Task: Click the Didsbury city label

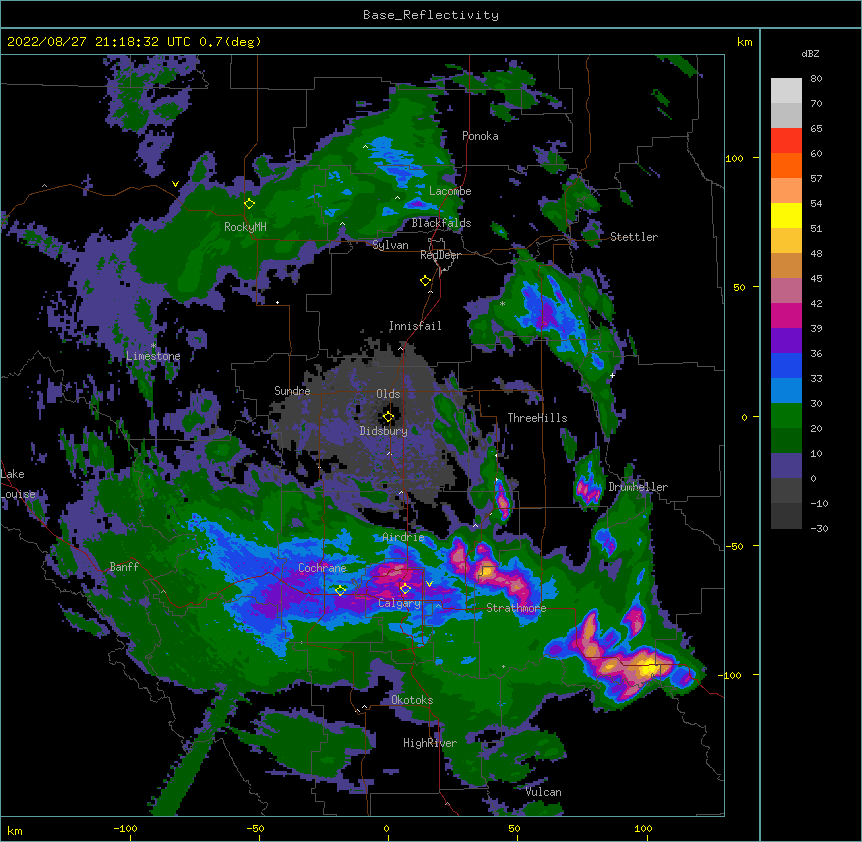Action: (x=384, y=431)
